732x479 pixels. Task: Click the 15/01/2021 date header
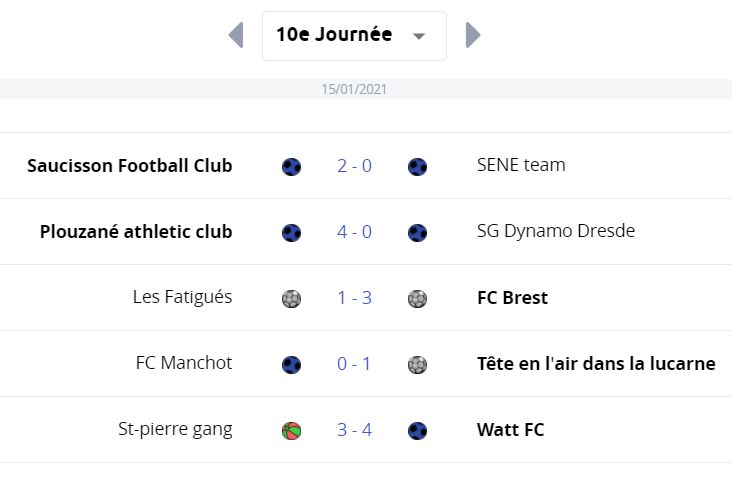354,89
